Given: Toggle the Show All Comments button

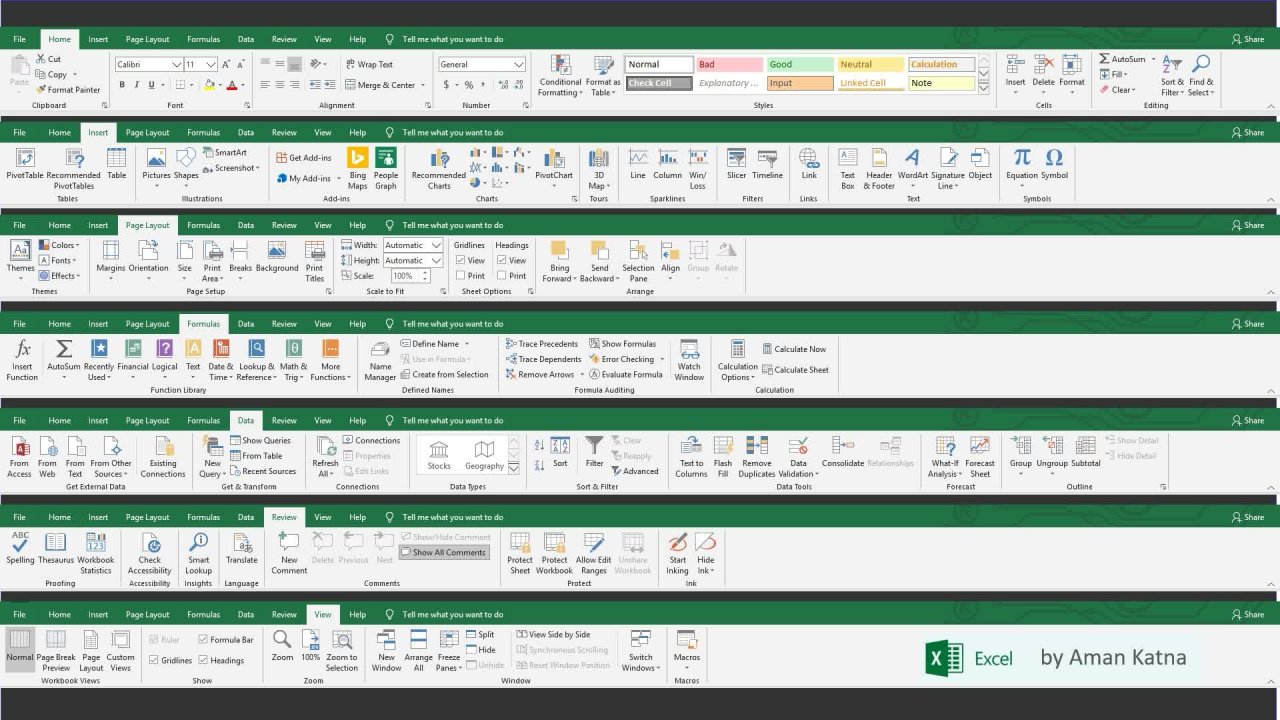Looking at the screenshot, I should (x=444, y=552).
